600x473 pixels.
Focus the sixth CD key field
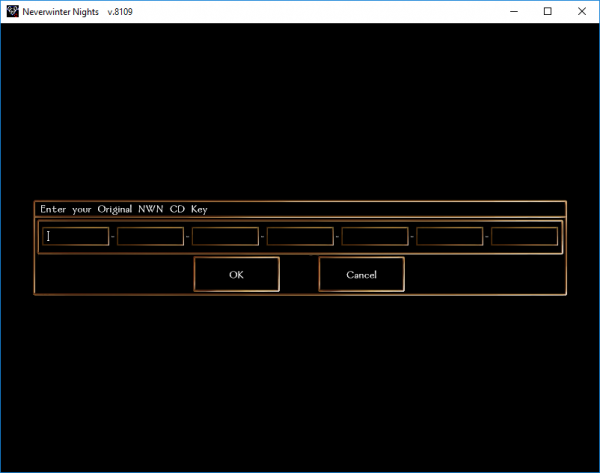[x=450, y=236]
